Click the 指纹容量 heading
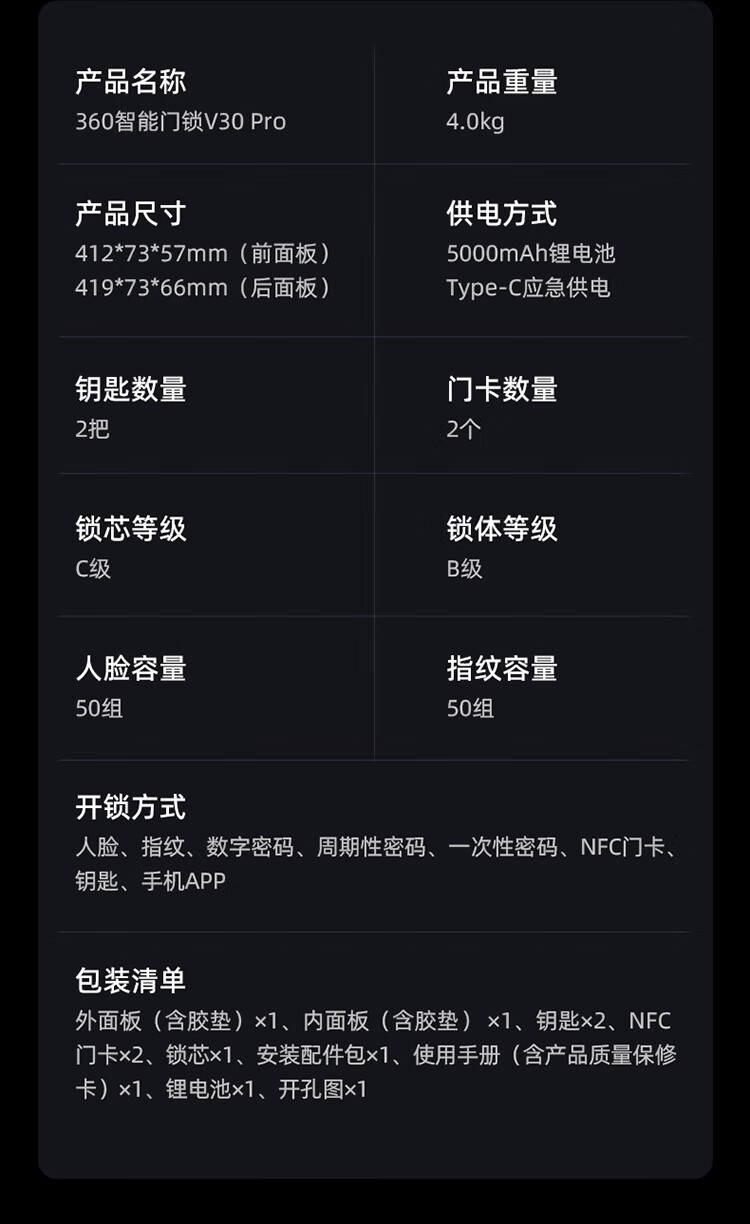The image size is (750, 1224). 501,669
